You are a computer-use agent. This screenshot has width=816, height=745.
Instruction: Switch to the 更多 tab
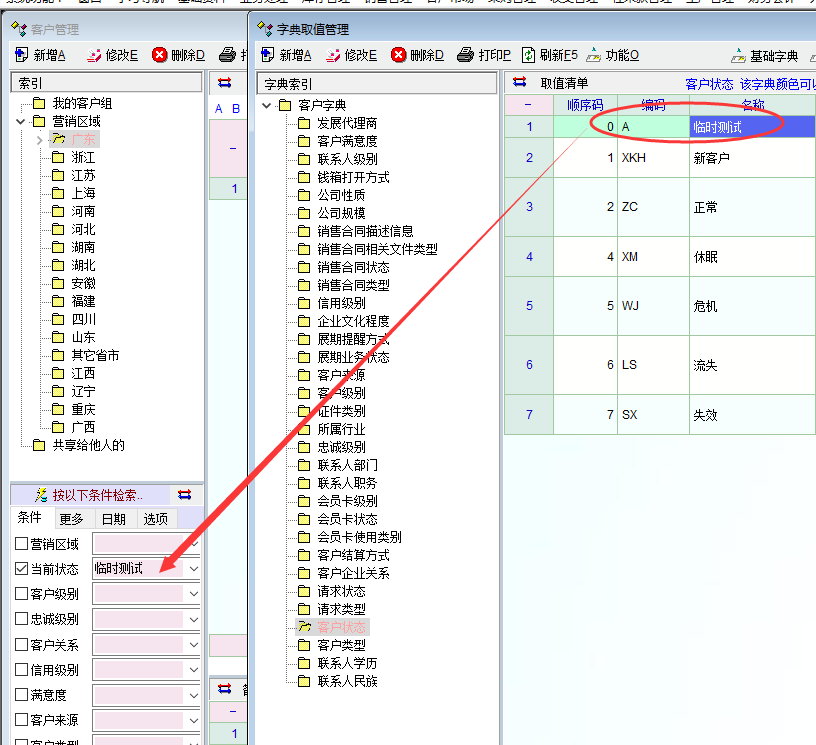[71, 519]
